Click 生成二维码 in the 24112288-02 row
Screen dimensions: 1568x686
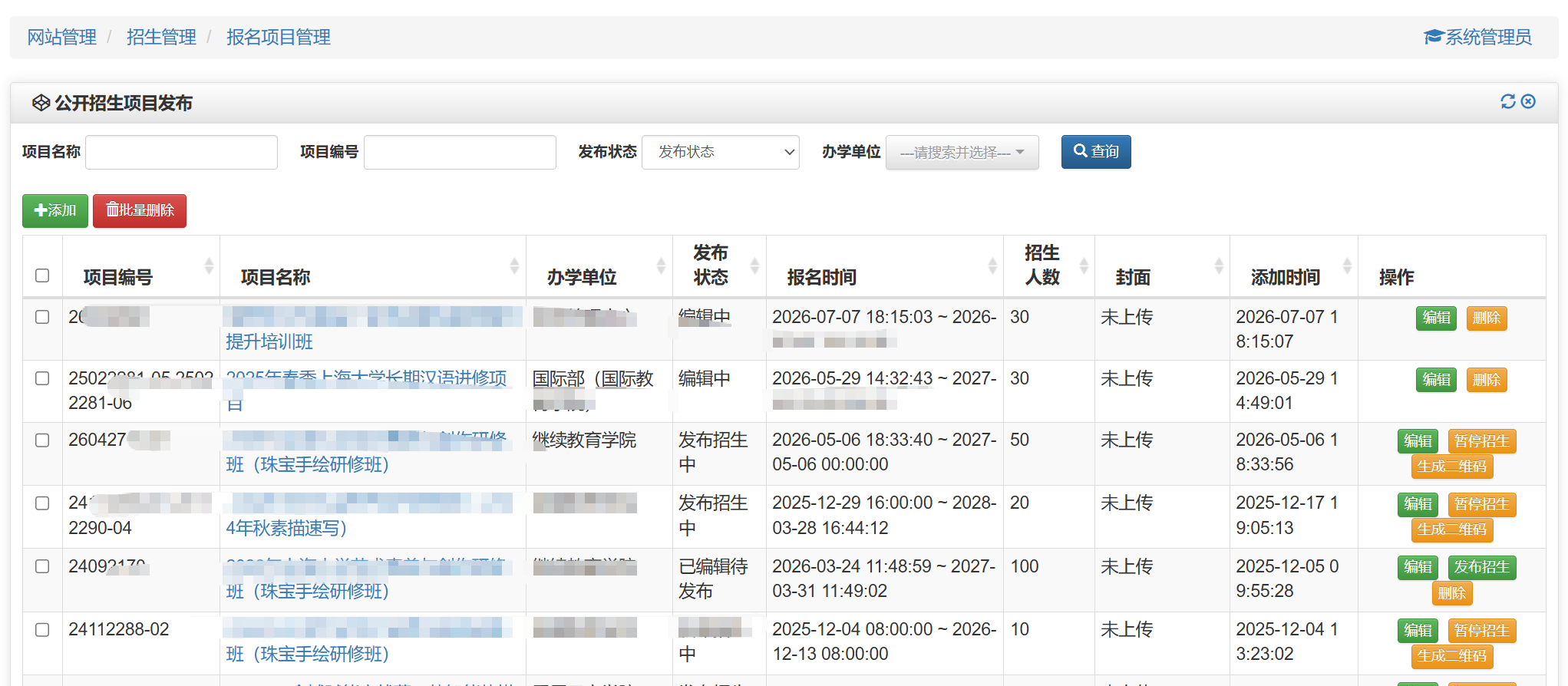(1451, 656)
